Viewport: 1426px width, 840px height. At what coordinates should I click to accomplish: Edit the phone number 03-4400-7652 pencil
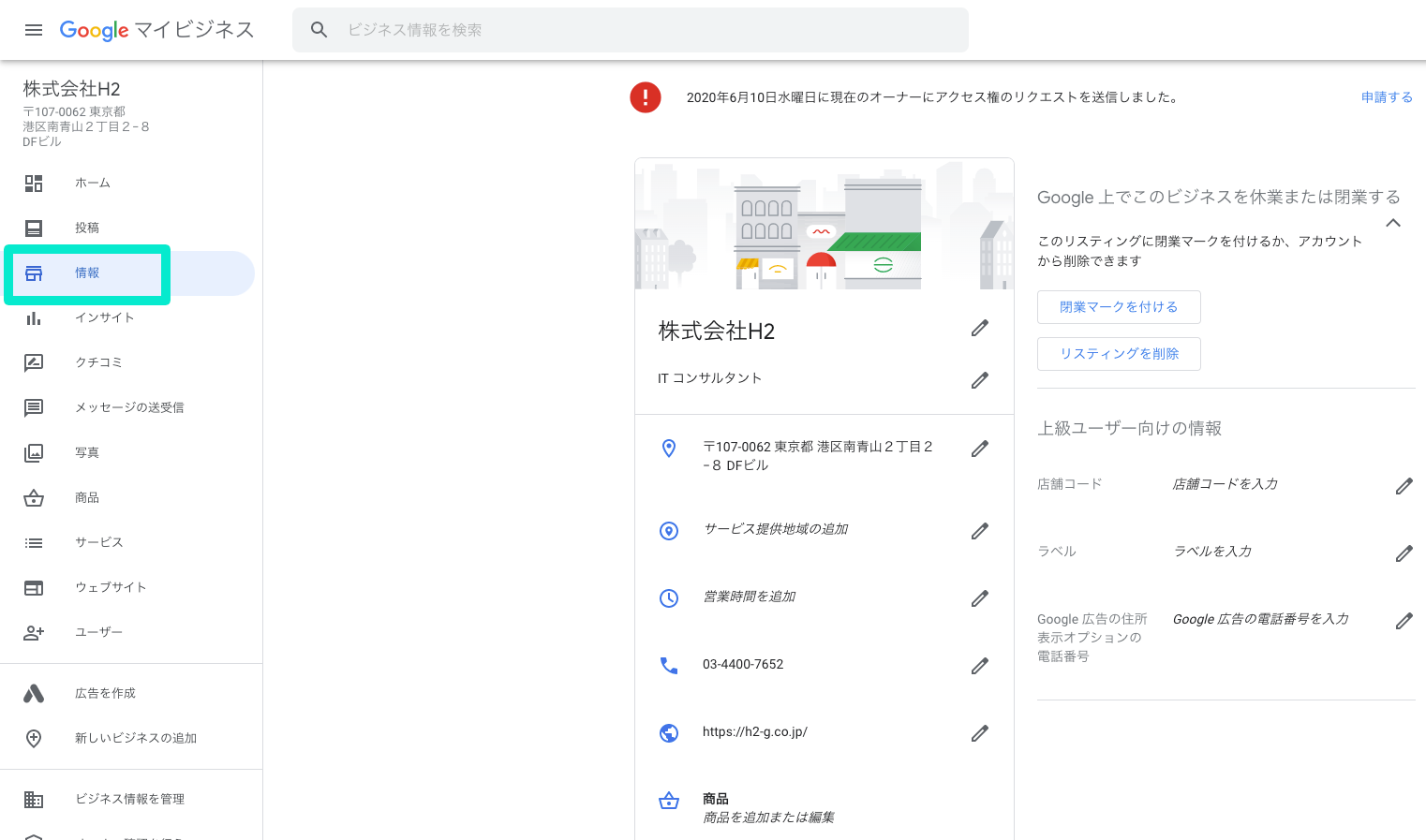[980, 666]
